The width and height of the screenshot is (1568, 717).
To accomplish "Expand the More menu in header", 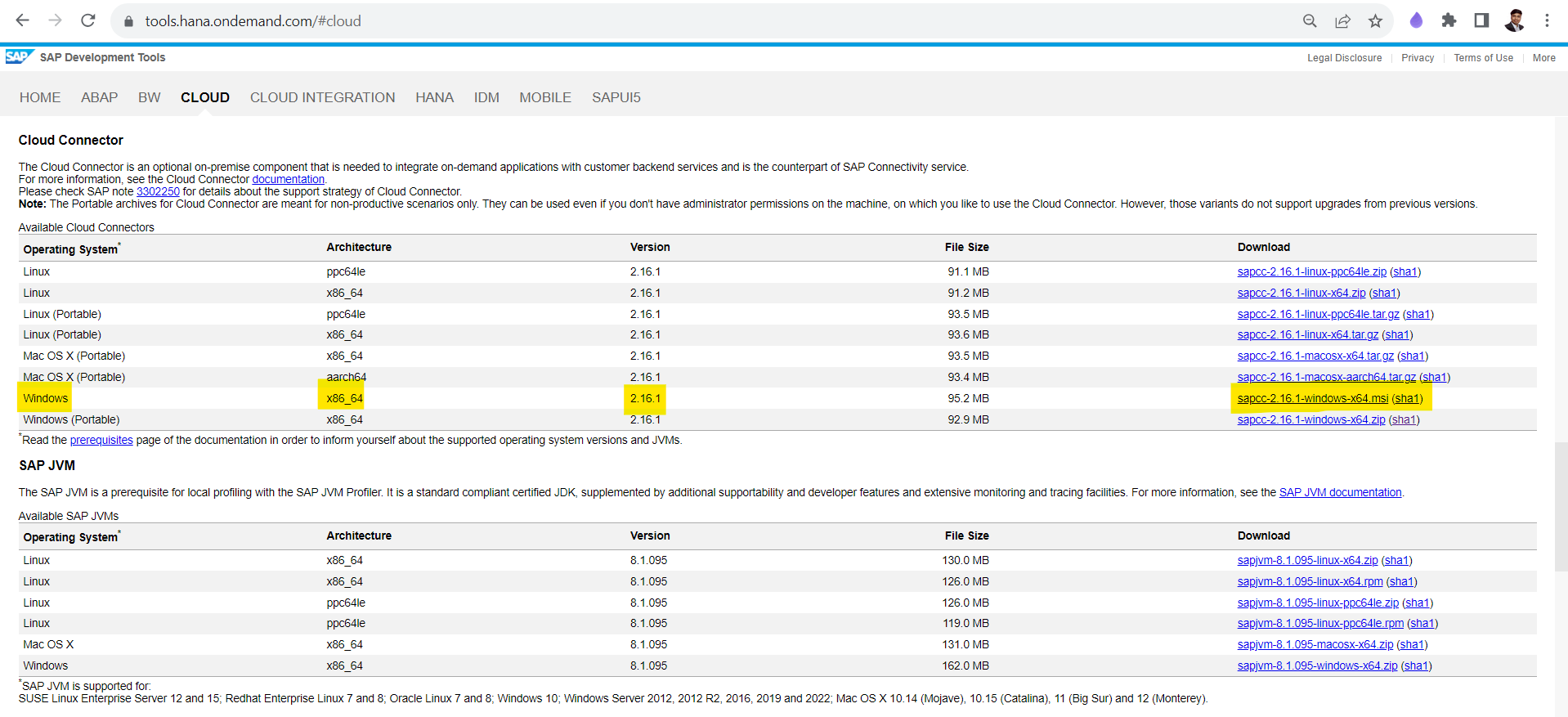I will click(x=1543, y=58).
